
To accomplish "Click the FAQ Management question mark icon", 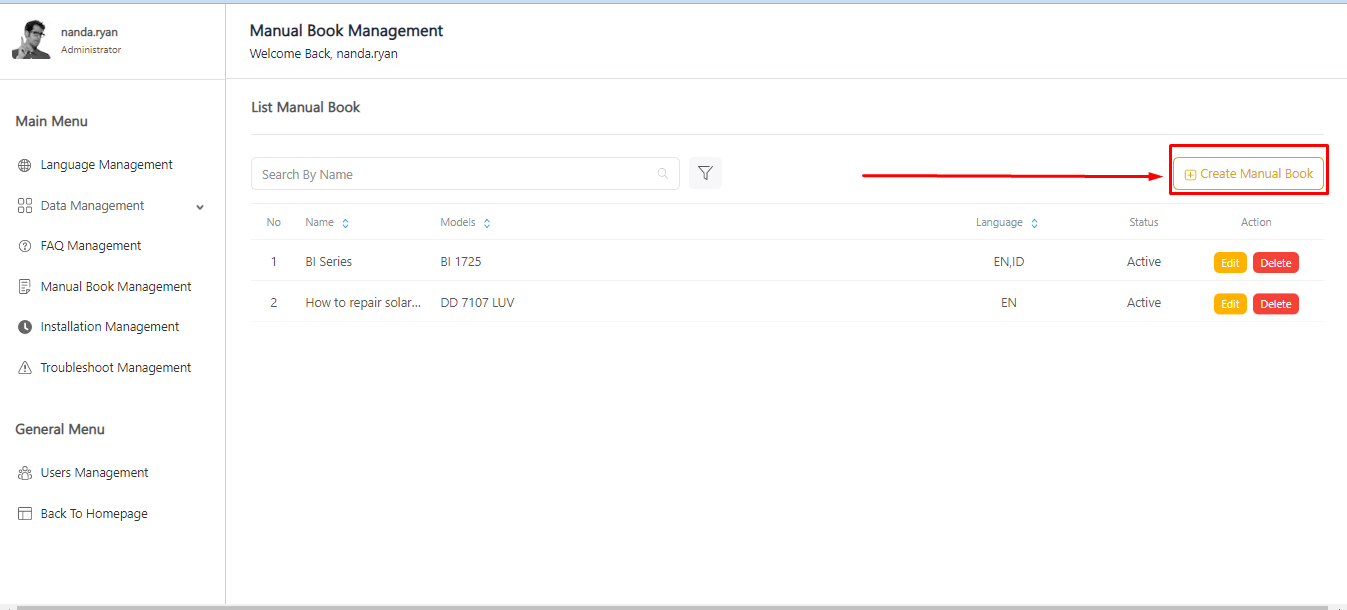I will tap(25, 246).
